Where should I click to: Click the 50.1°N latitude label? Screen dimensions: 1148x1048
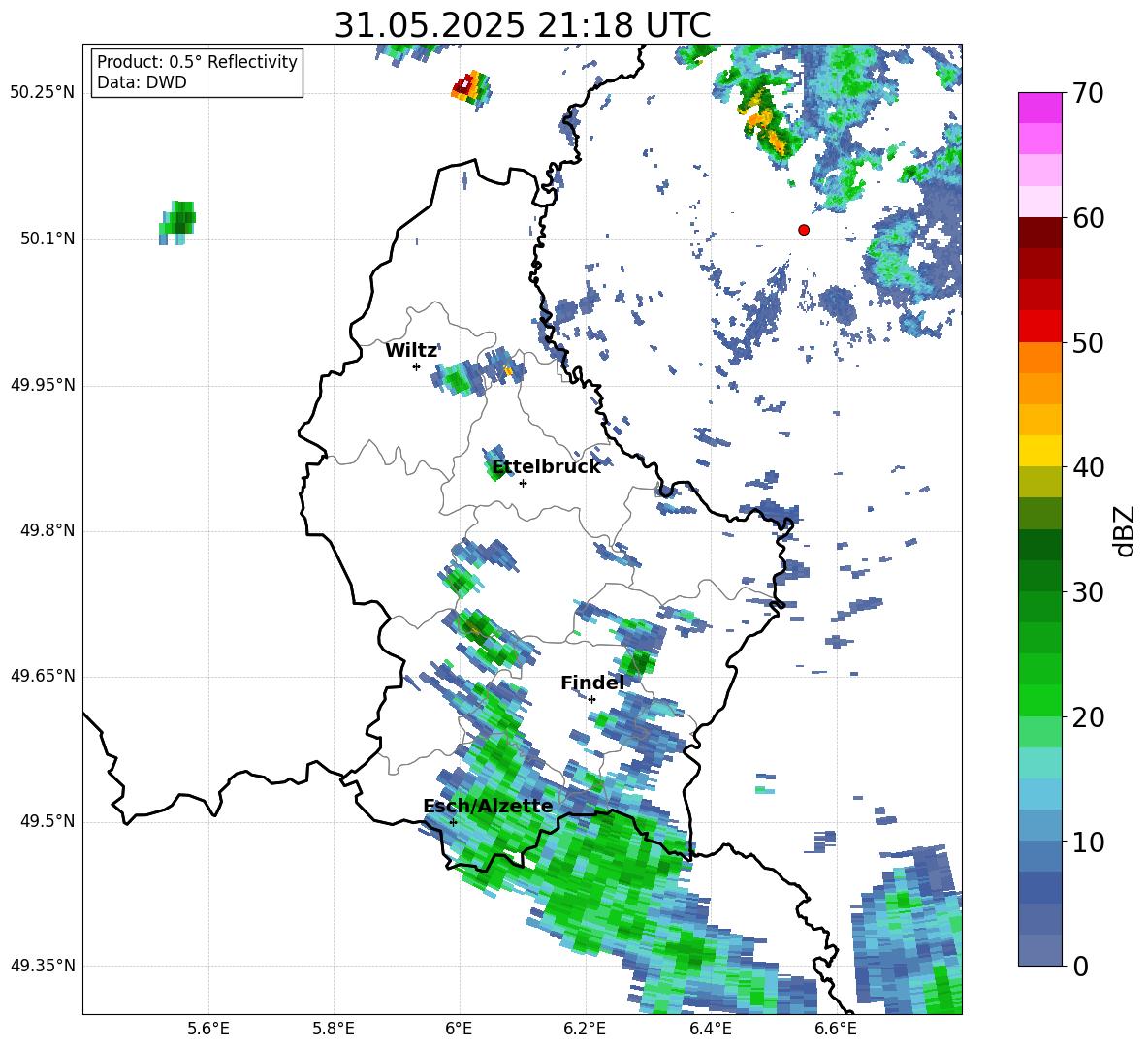[x=48, y=239]
